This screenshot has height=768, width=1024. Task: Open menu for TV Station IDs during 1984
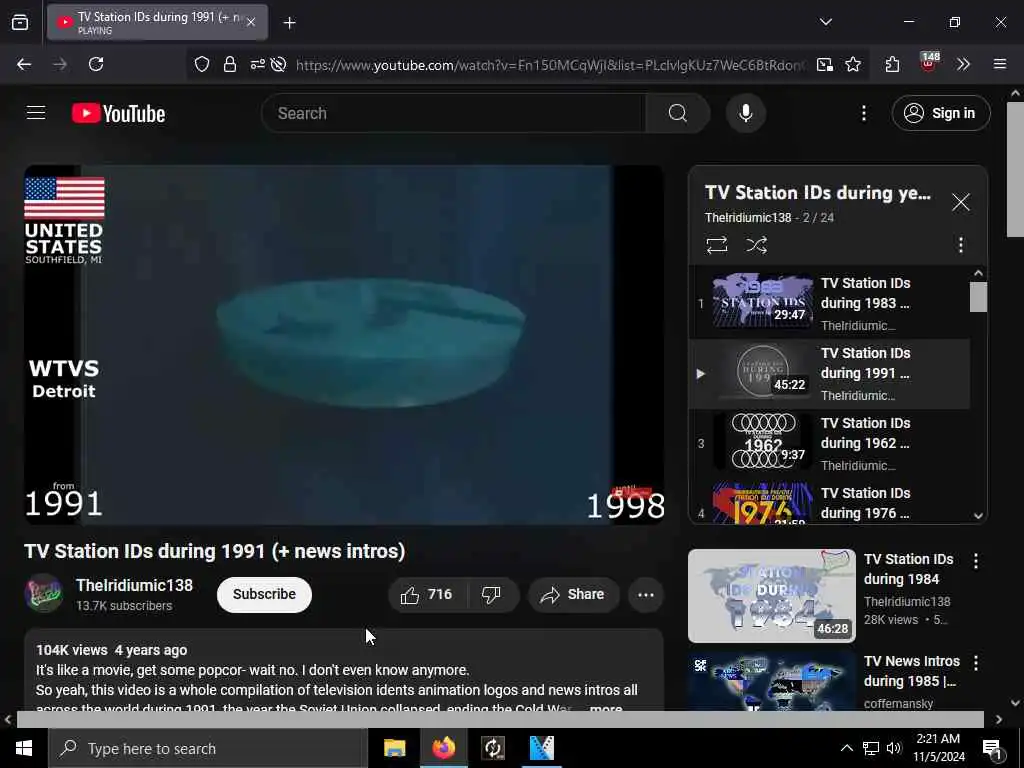click(x=975, y=560)
